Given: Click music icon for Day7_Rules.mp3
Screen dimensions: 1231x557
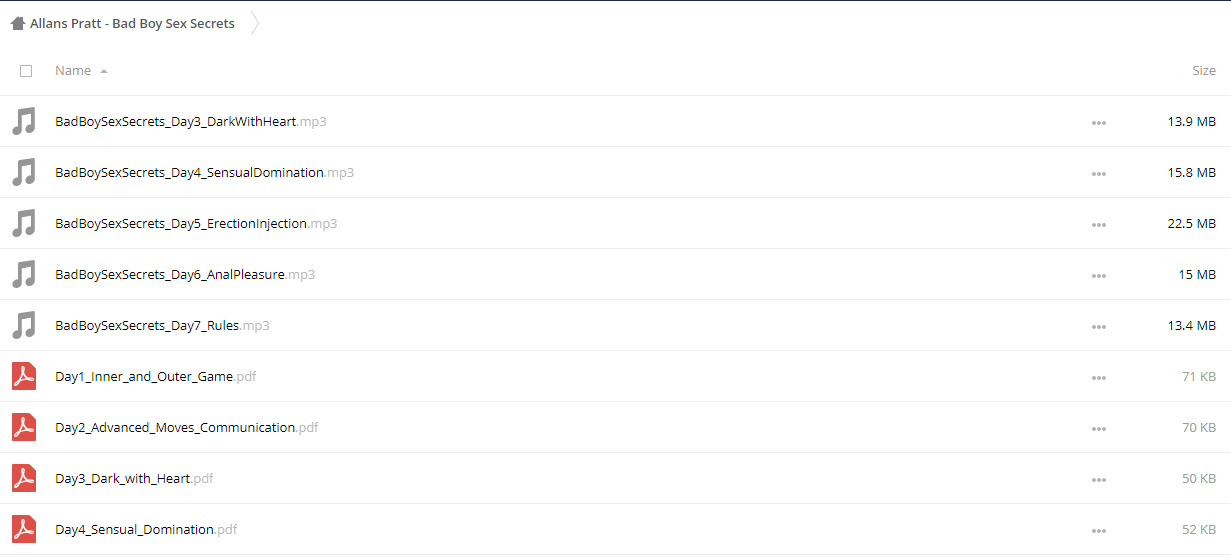Looking at the screenshot, I should tap(24, 325).
